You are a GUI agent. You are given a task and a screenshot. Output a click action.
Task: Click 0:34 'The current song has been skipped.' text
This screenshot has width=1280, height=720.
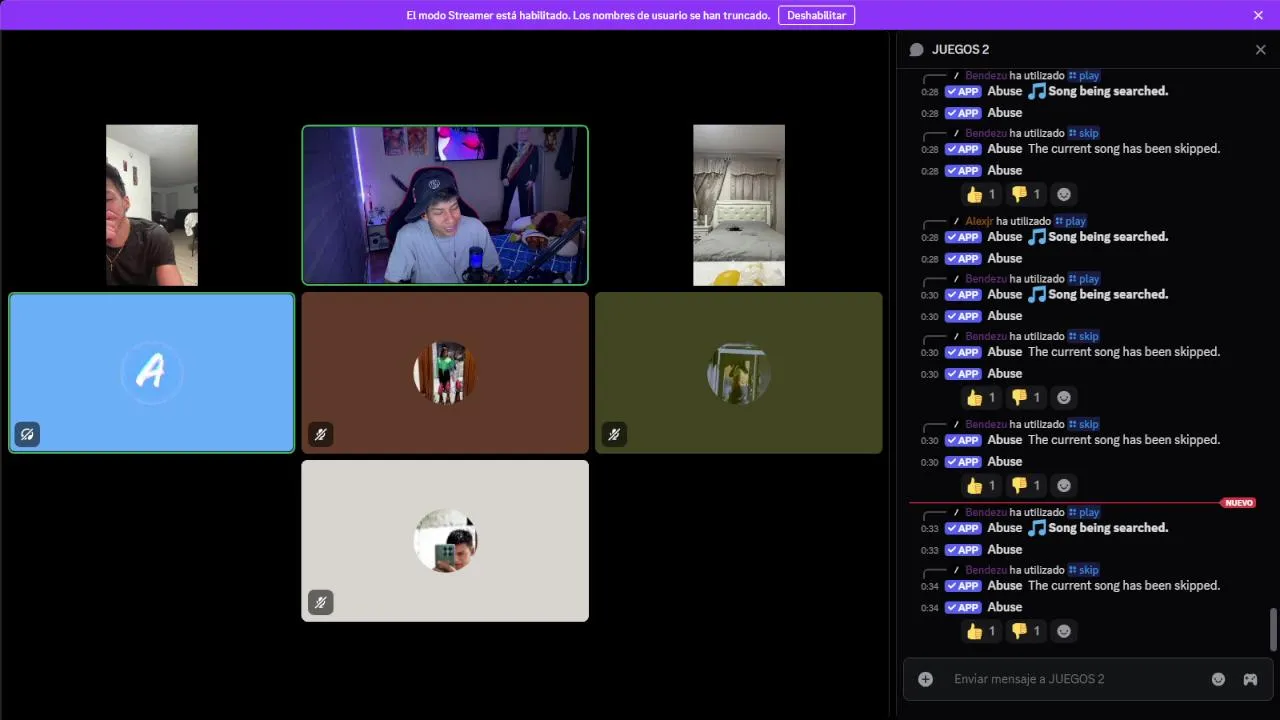pyautogui.click(x=1124, y=586)
